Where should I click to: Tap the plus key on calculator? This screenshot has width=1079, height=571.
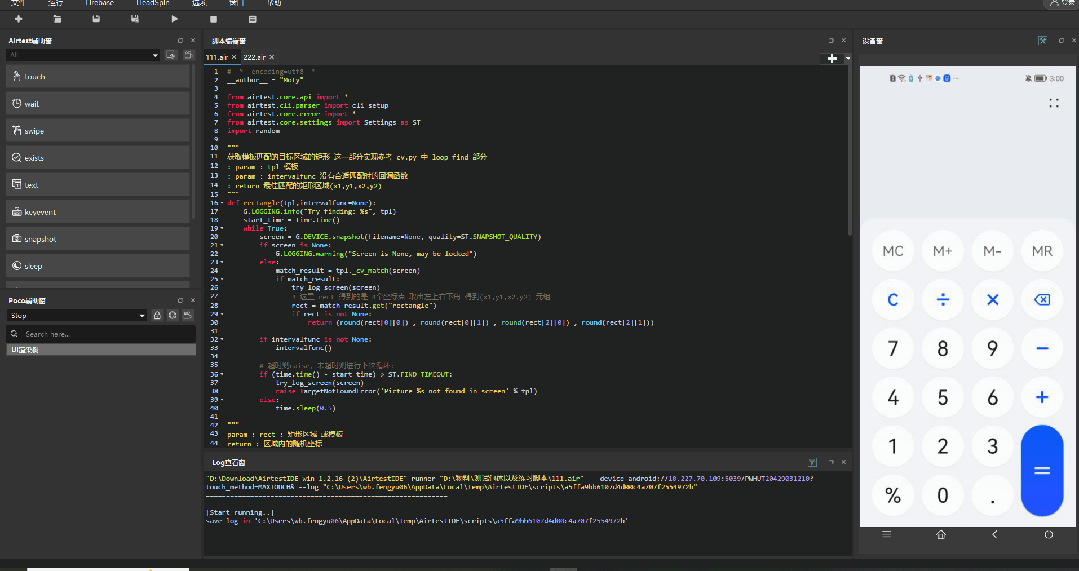pos(1042,397)
